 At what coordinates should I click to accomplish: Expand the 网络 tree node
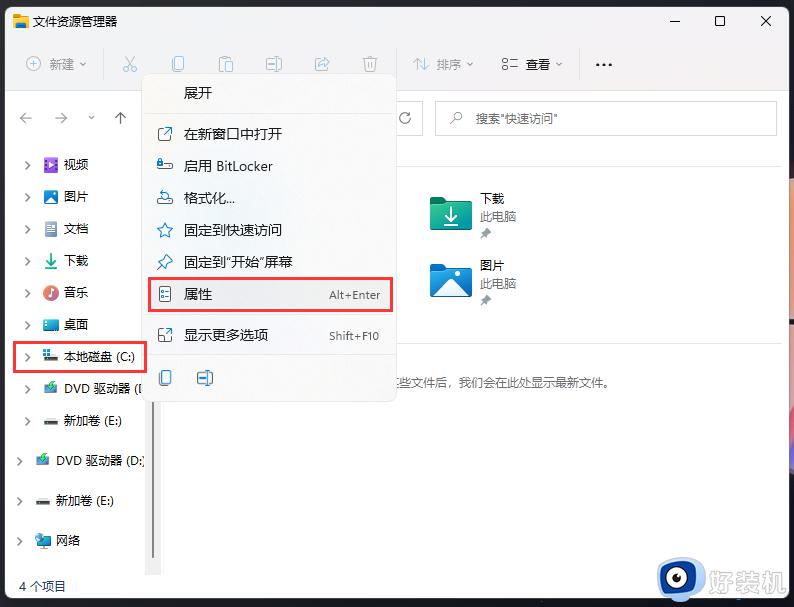coord(20,541)
